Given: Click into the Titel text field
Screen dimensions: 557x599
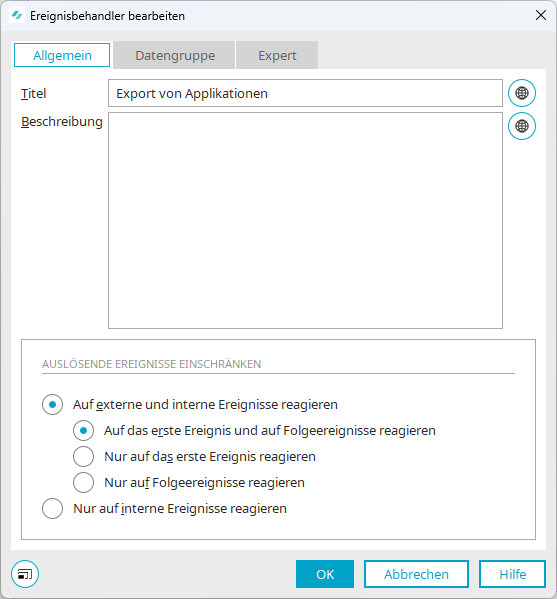Looking at the screenshot, I should pos(305,93).
